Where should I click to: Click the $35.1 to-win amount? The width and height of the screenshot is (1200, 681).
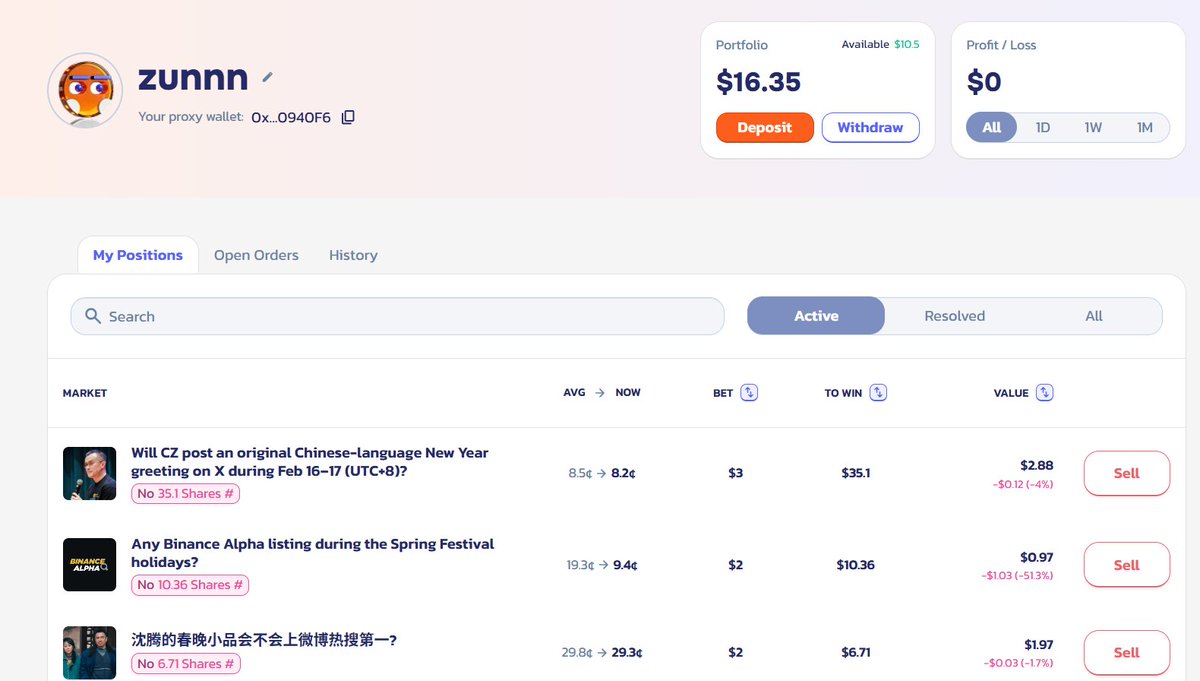tap(856, 473)
